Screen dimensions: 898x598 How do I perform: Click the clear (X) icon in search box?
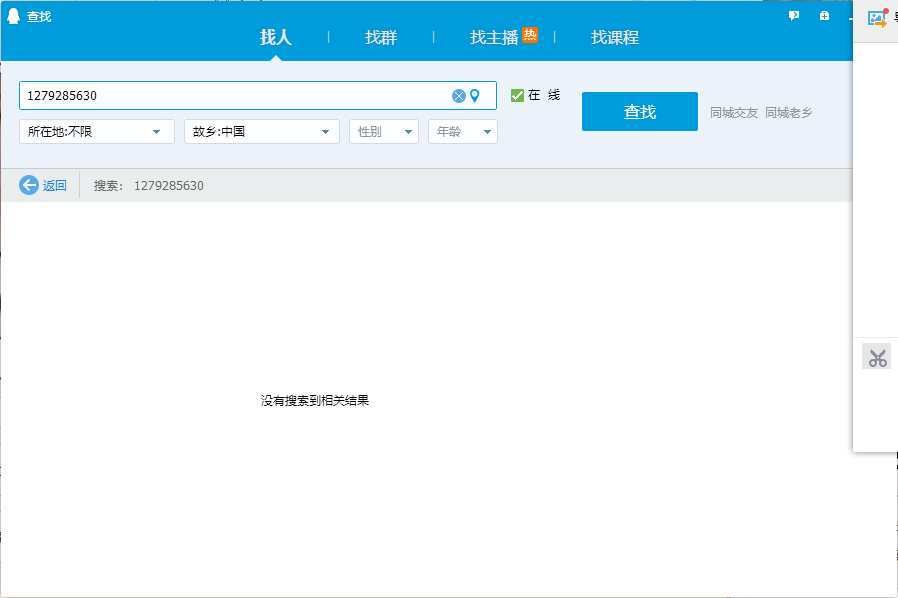(459, 96)
